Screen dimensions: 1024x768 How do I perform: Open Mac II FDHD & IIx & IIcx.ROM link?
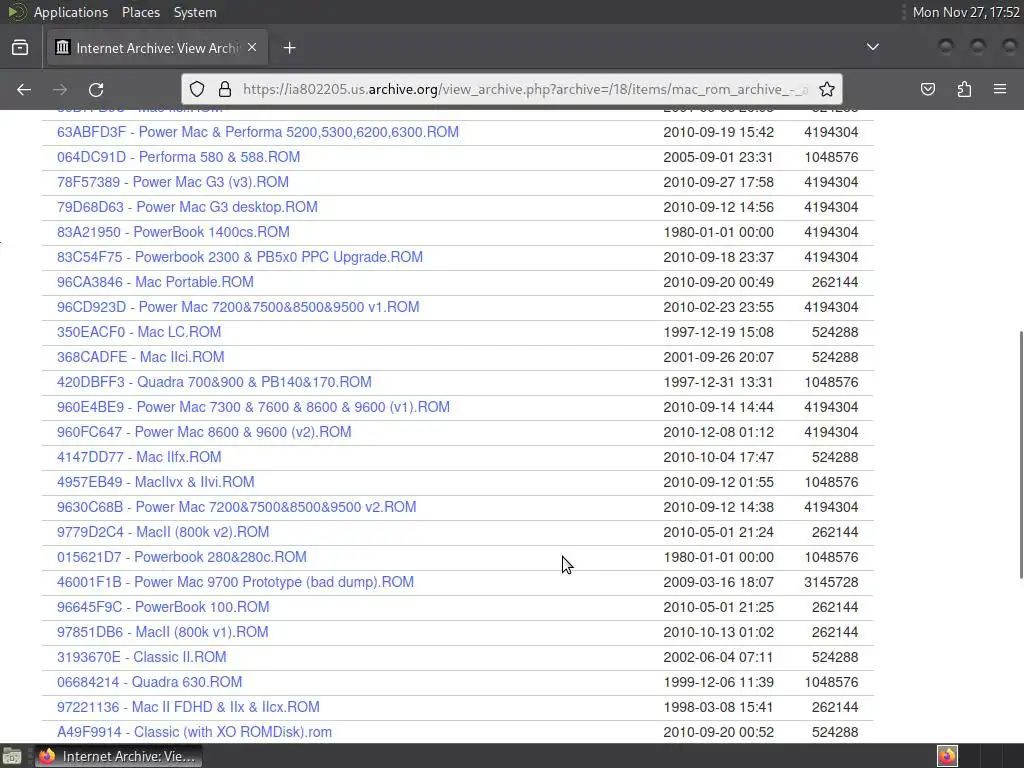coord(188,707)
